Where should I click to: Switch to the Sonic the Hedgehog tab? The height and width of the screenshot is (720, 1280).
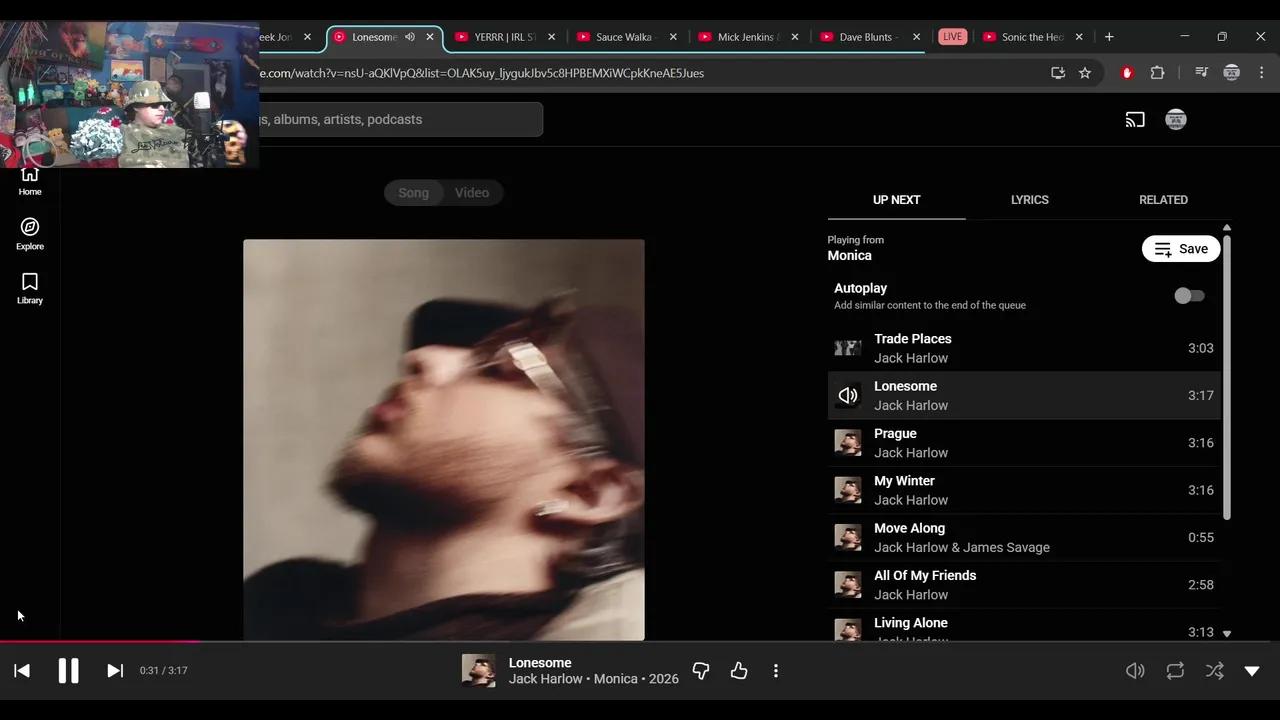coord(1032,37)
